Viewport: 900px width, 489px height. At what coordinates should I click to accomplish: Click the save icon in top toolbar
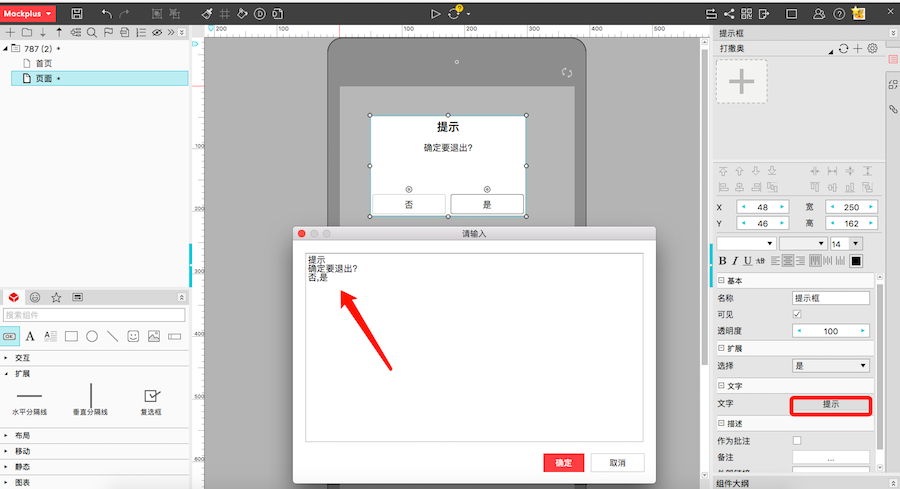76,14
